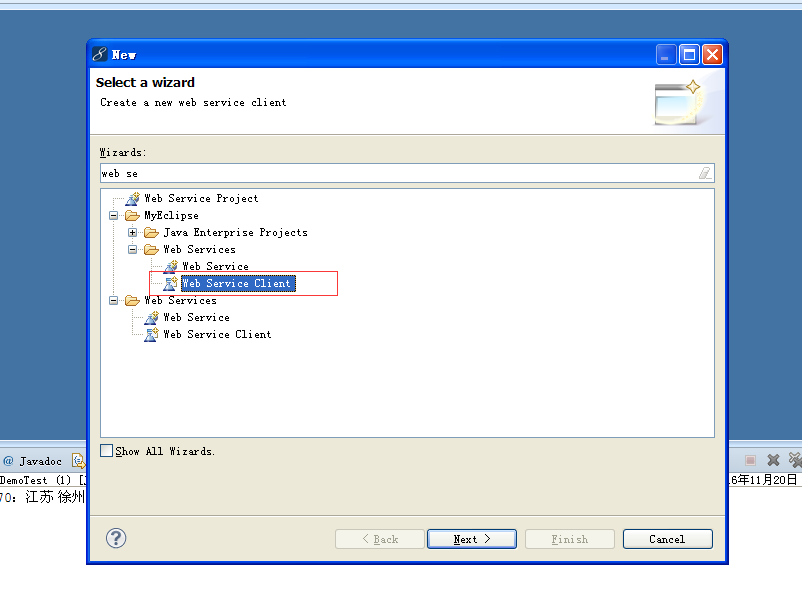Click the icon right of the Javadoc tab

(x=78, y=461)
